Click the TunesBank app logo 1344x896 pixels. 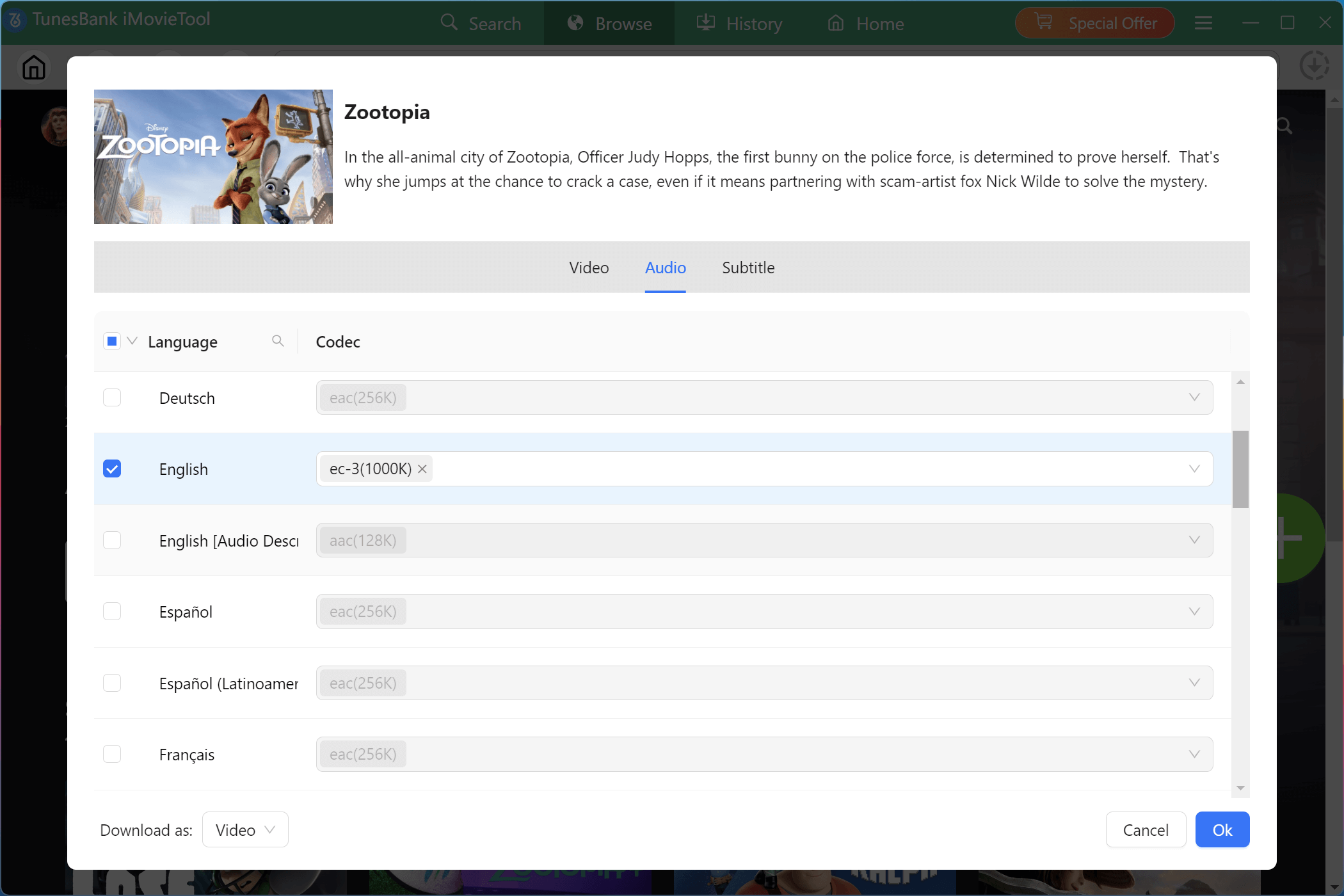(x=15, y=20)
